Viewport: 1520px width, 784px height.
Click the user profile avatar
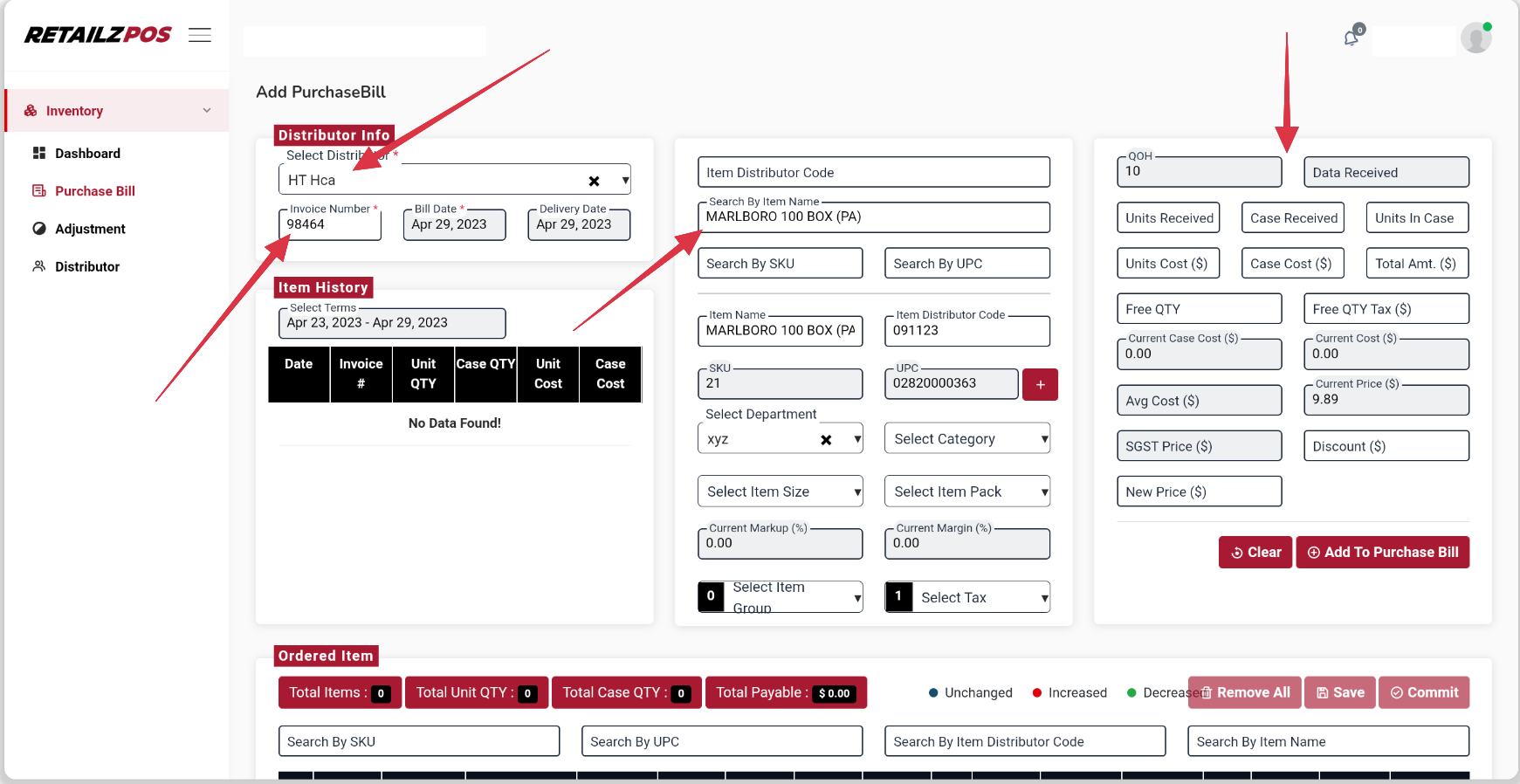(1475, 38)
